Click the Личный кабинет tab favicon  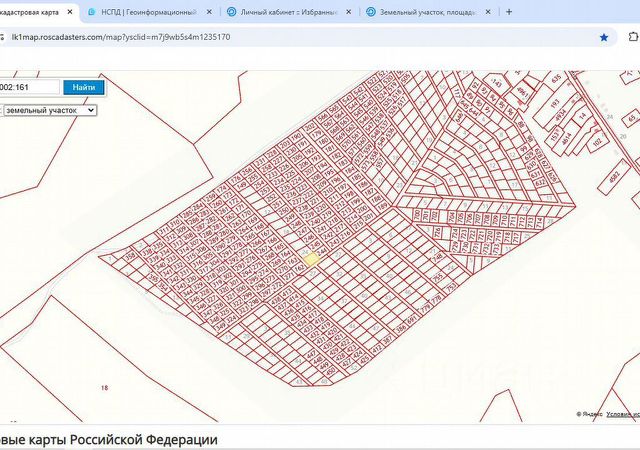[232, 12]
